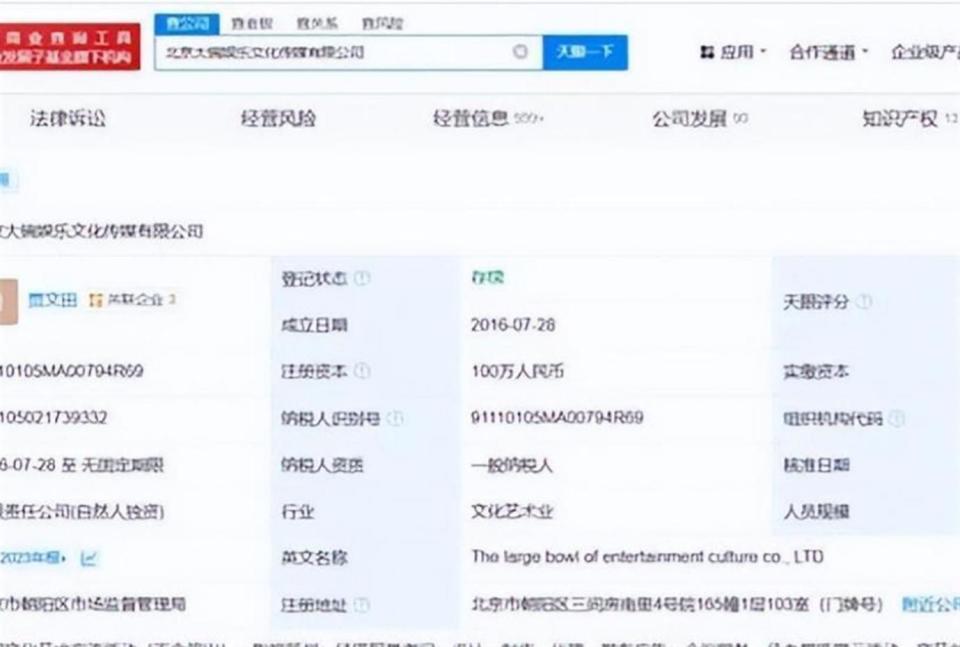Click the 文化艺术业 industry value
Viewport: 960px width, 647px height.
click(x=511, y=511)
